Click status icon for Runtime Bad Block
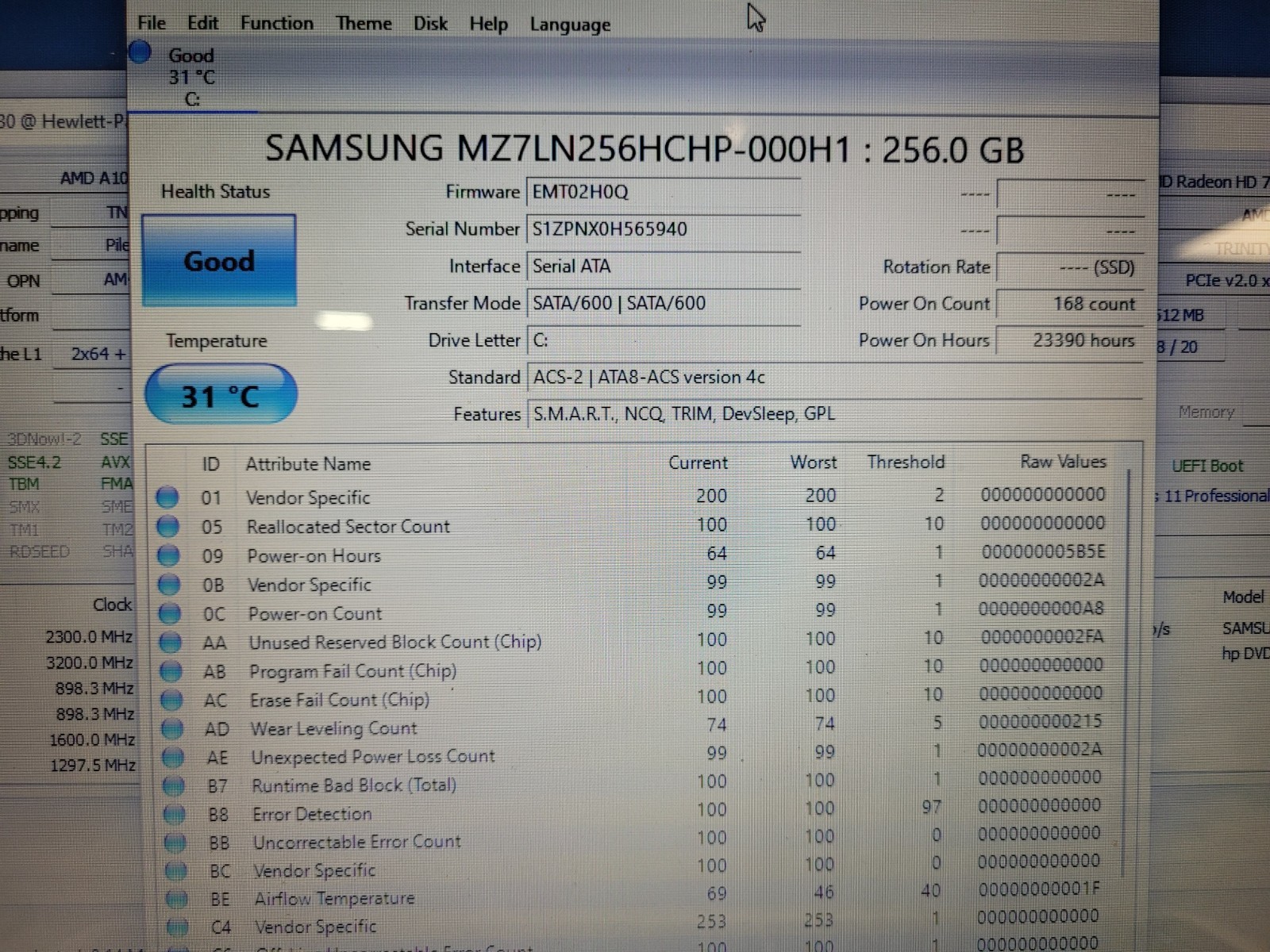Screen dimensions: 1270x952 [174, 785]
